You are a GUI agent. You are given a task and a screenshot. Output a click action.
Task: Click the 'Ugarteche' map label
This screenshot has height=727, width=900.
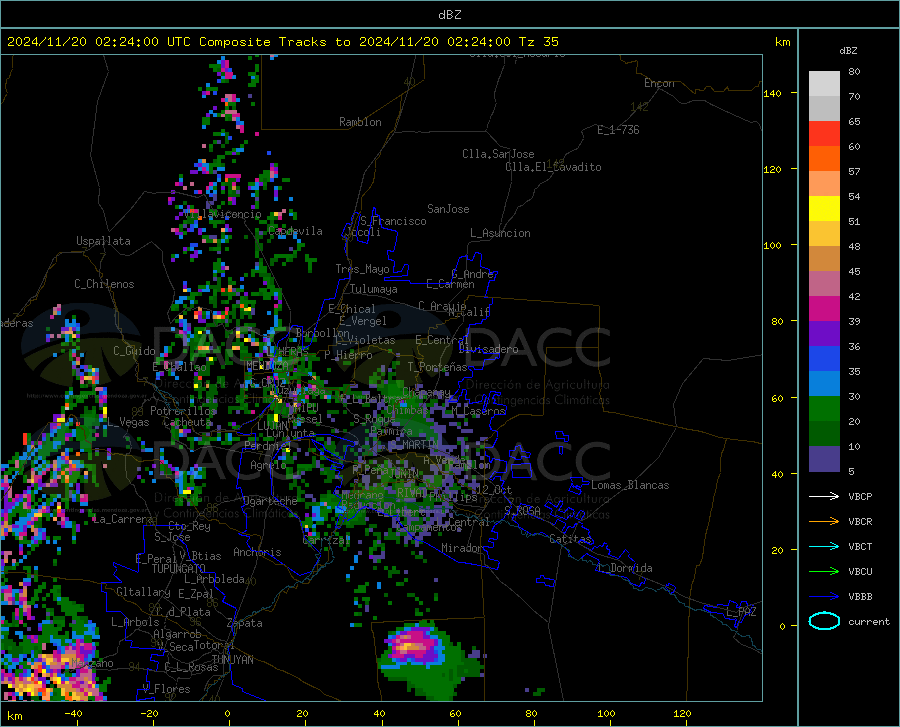[270, 501]
